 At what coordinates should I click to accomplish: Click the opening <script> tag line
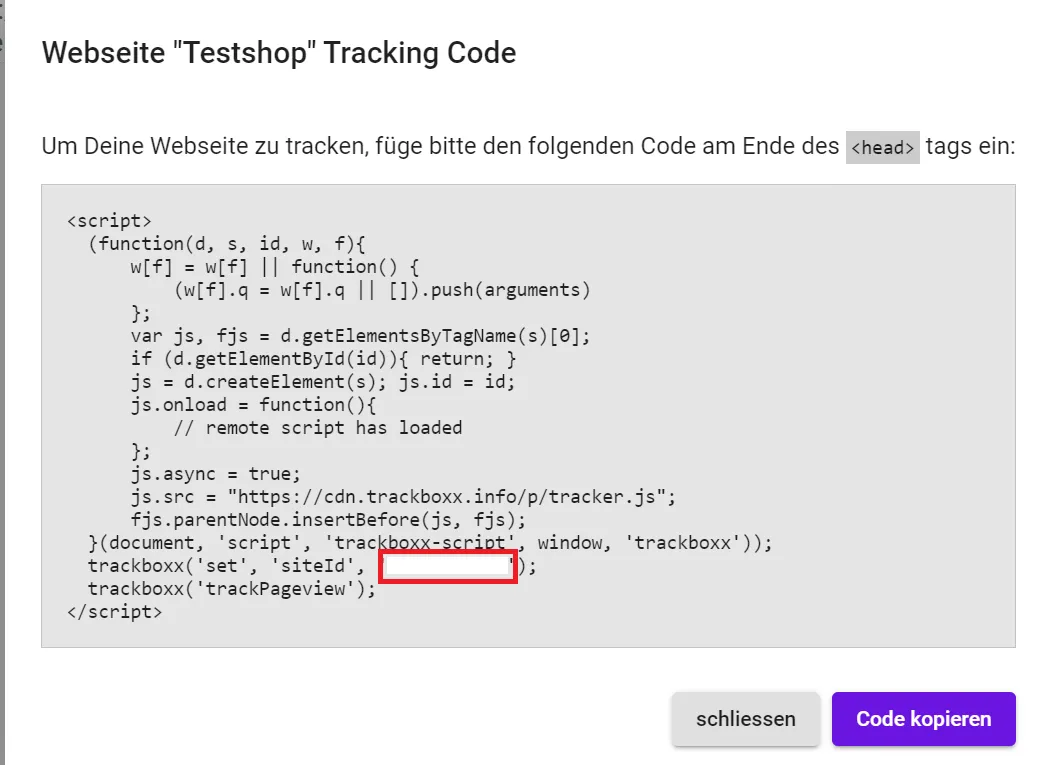pyautogui.click(x=109, y=221)
